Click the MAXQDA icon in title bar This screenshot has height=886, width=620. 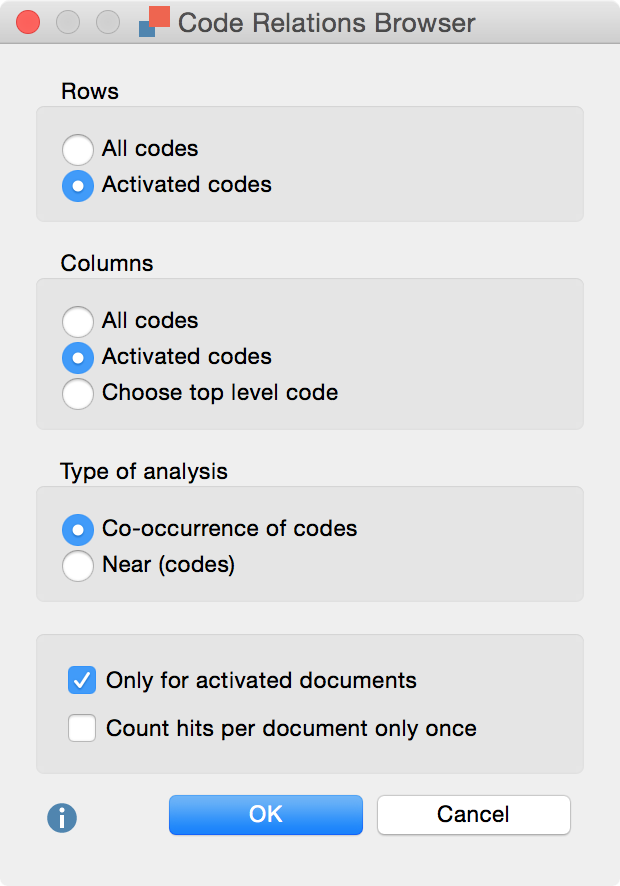154,22
